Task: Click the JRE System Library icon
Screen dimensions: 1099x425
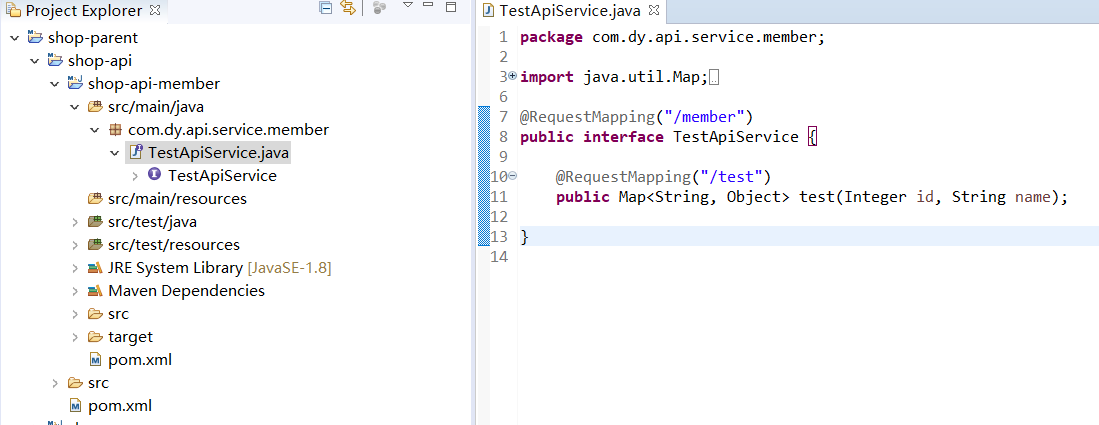Action: point(95,268)
